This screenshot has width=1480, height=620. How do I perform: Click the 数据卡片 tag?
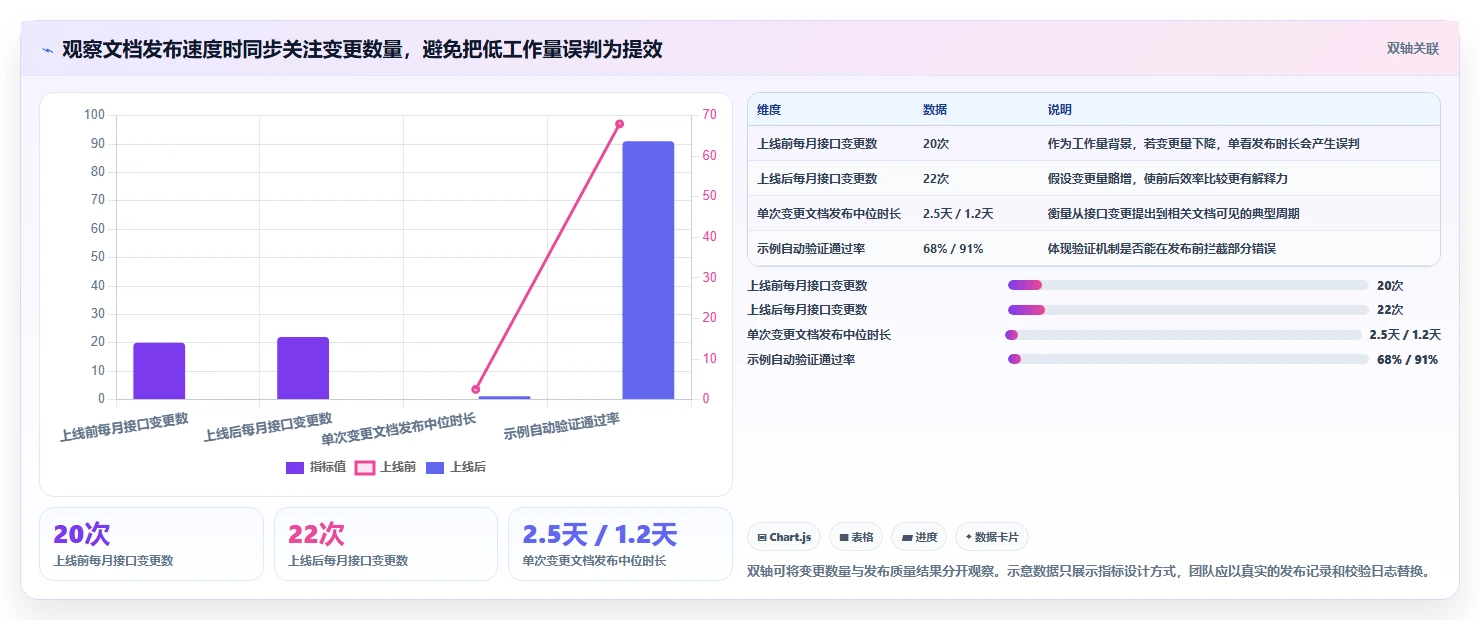[992, 537]
